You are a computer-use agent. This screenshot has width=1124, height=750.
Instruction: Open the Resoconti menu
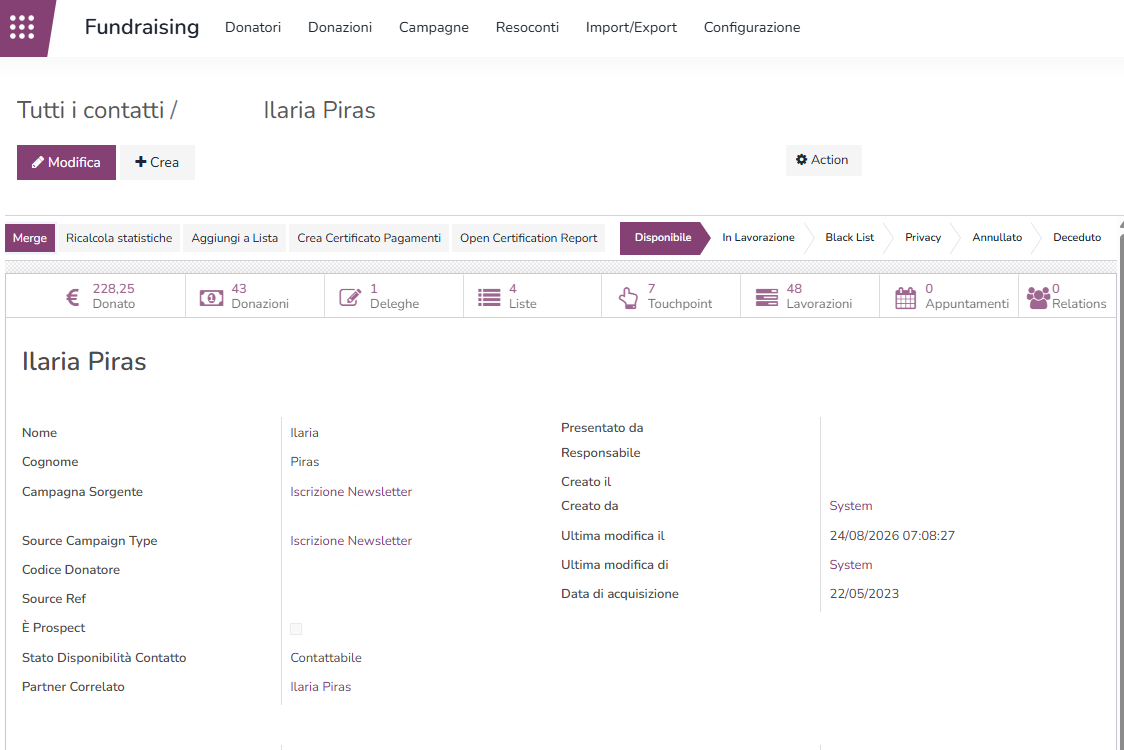point(527,27)
